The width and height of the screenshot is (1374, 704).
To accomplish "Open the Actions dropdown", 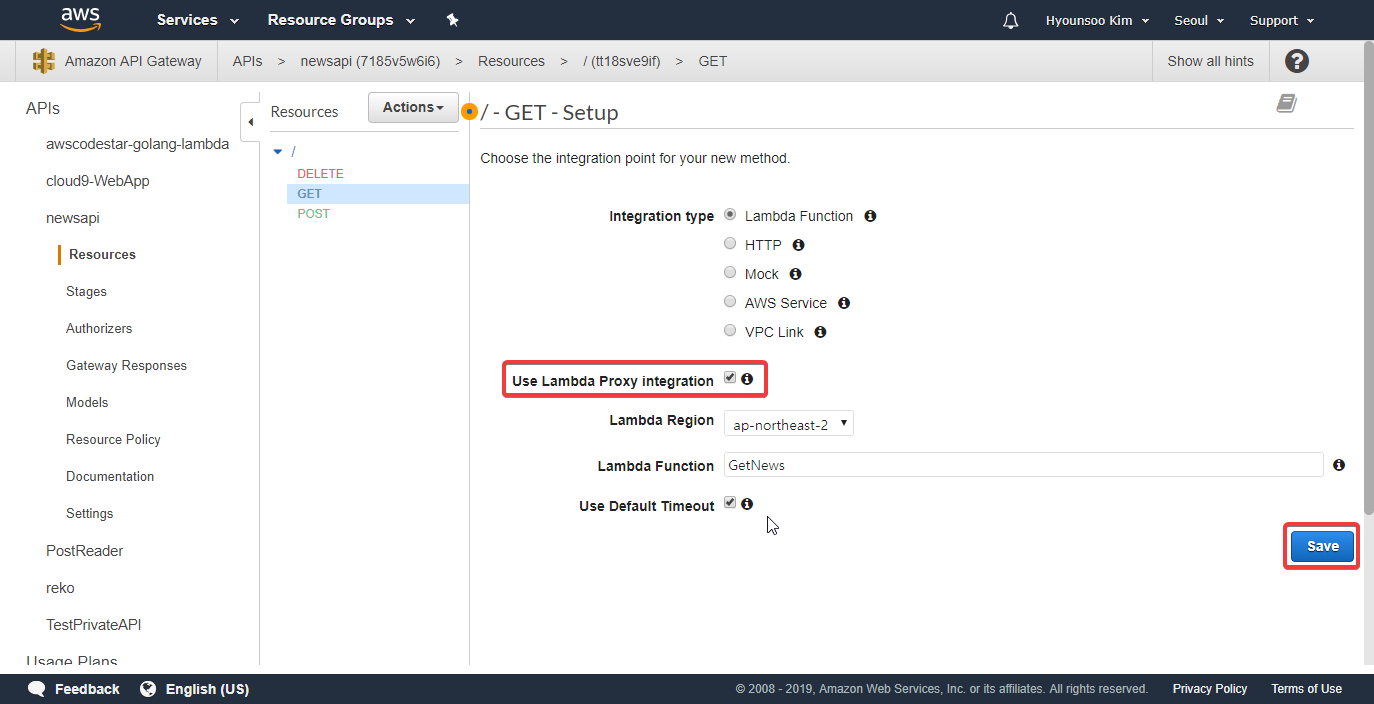I will pyautogui.click(x=413, y=107).
